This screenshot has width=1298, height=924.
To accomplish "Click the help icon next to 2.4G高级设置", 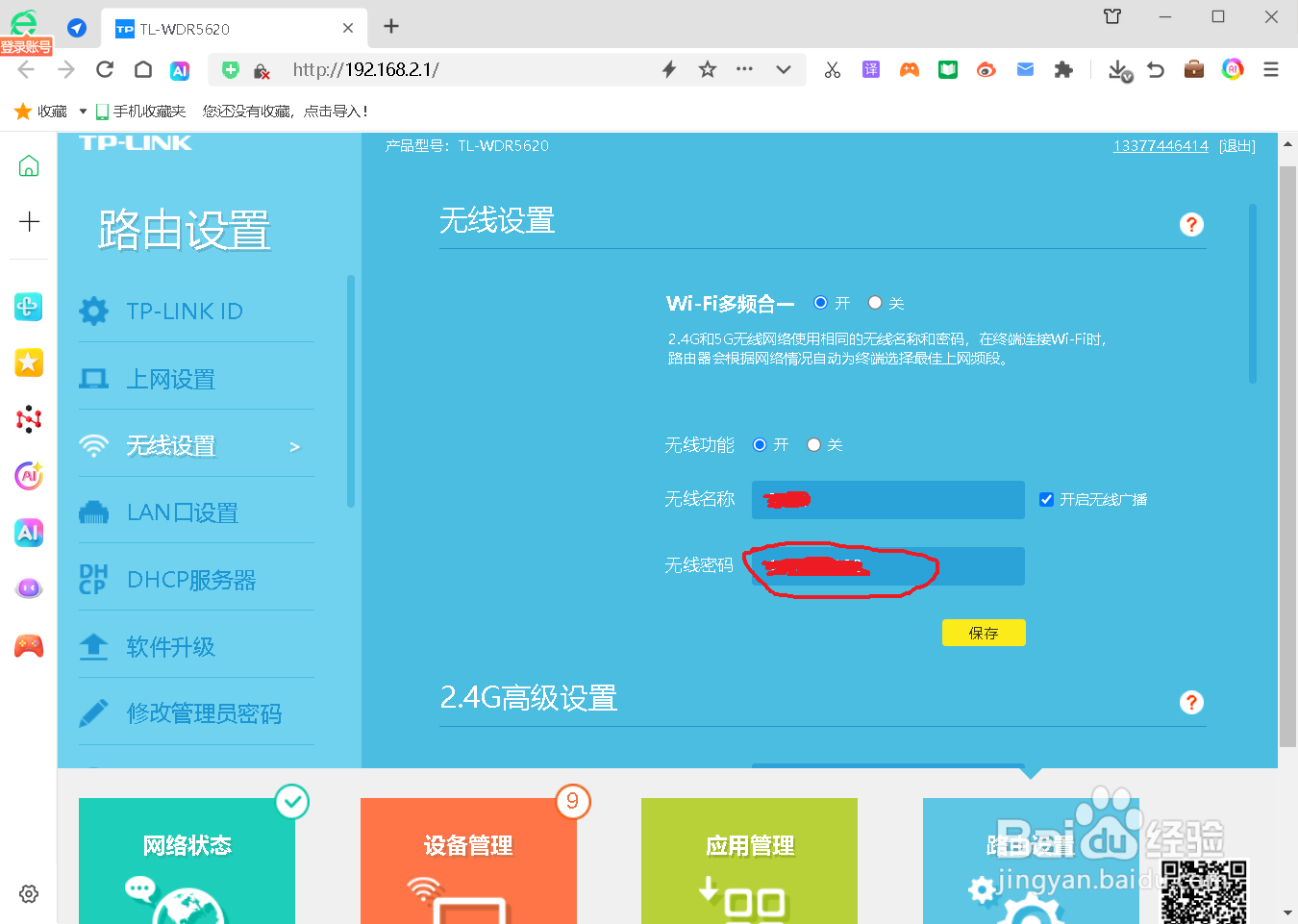I will click(x=1191, y=702).
